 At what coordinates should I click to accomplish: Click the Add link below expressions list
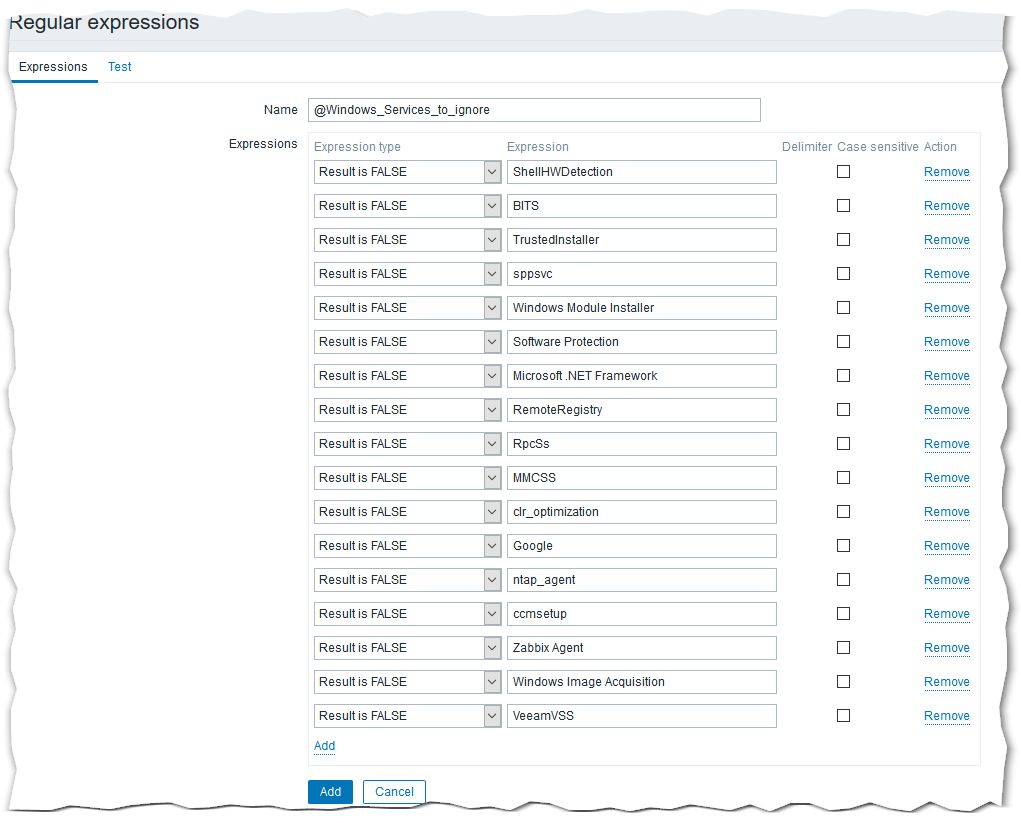[x=324, y=746]
